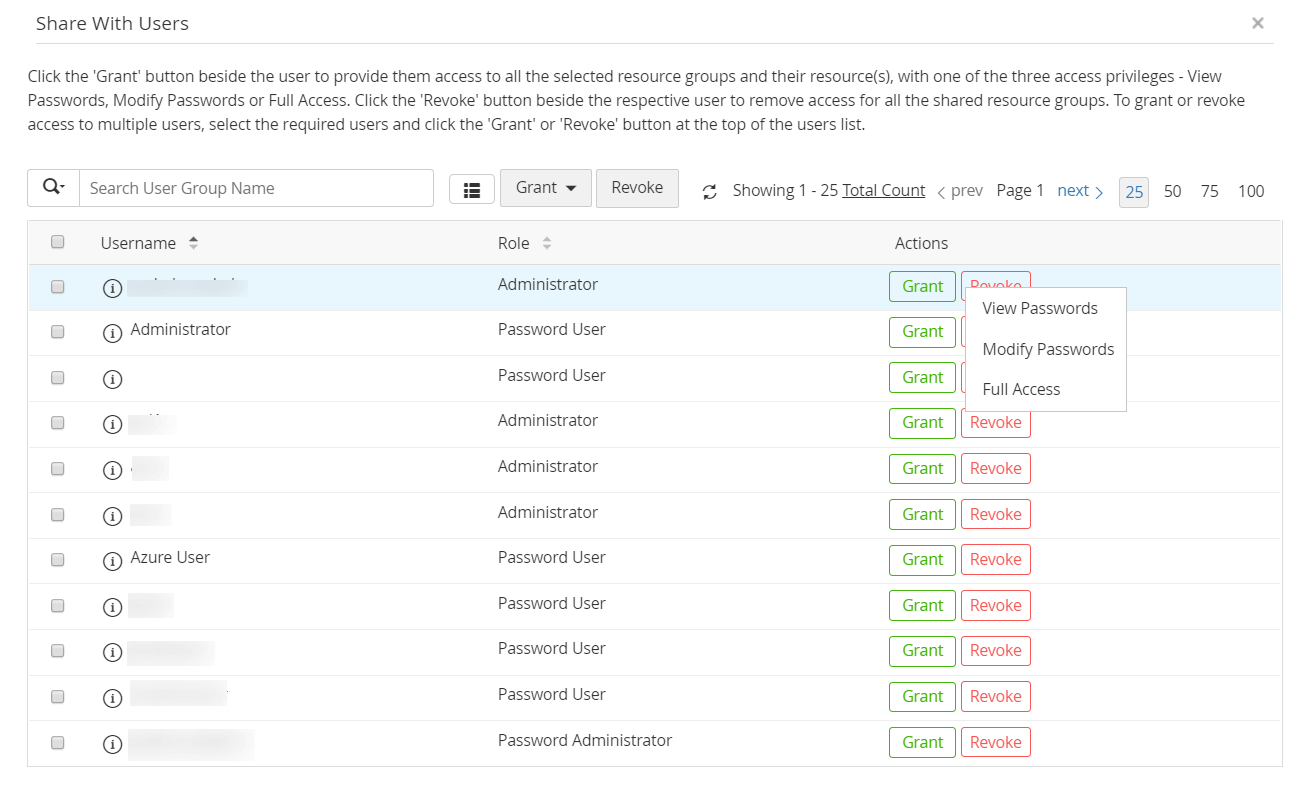Open the top Grant dropdown button

tap(545, 188)
